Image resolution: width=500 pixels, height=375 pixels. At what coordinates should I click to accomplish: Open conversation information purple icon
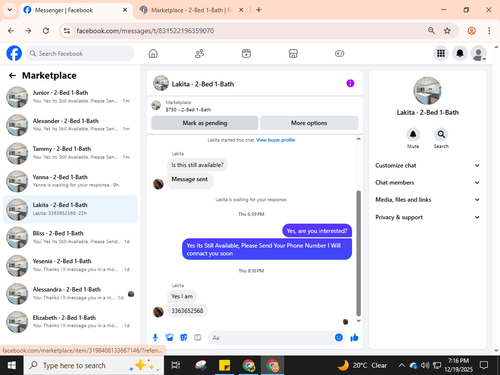[350, 83]
